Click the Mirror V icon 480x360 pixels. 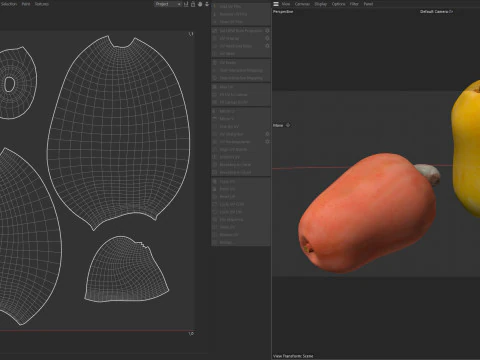tap(215, 119)
